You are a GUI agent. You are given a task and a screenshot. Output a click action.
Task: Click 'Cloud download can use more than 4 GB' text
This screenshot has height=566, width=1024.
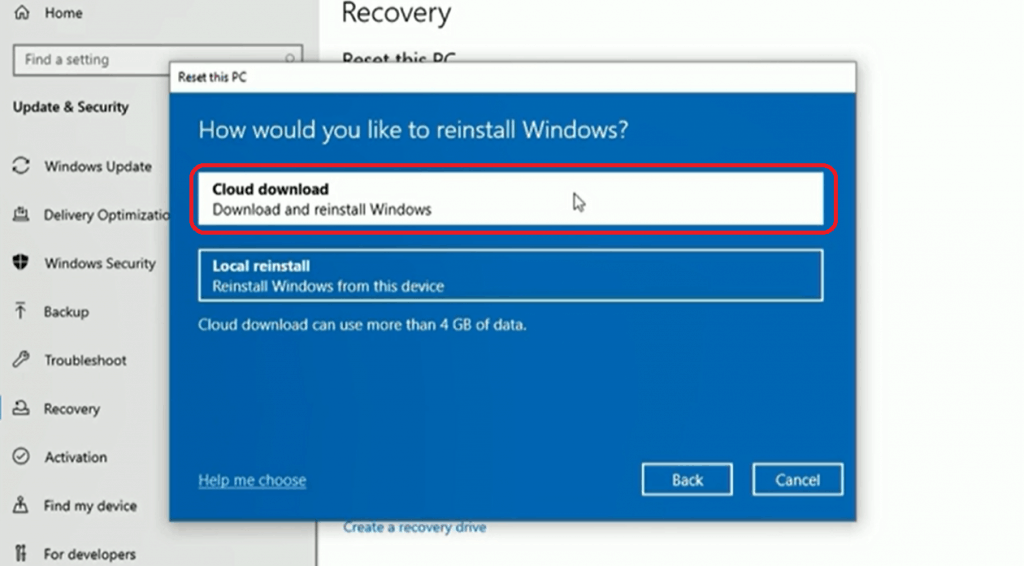(362, 324)
